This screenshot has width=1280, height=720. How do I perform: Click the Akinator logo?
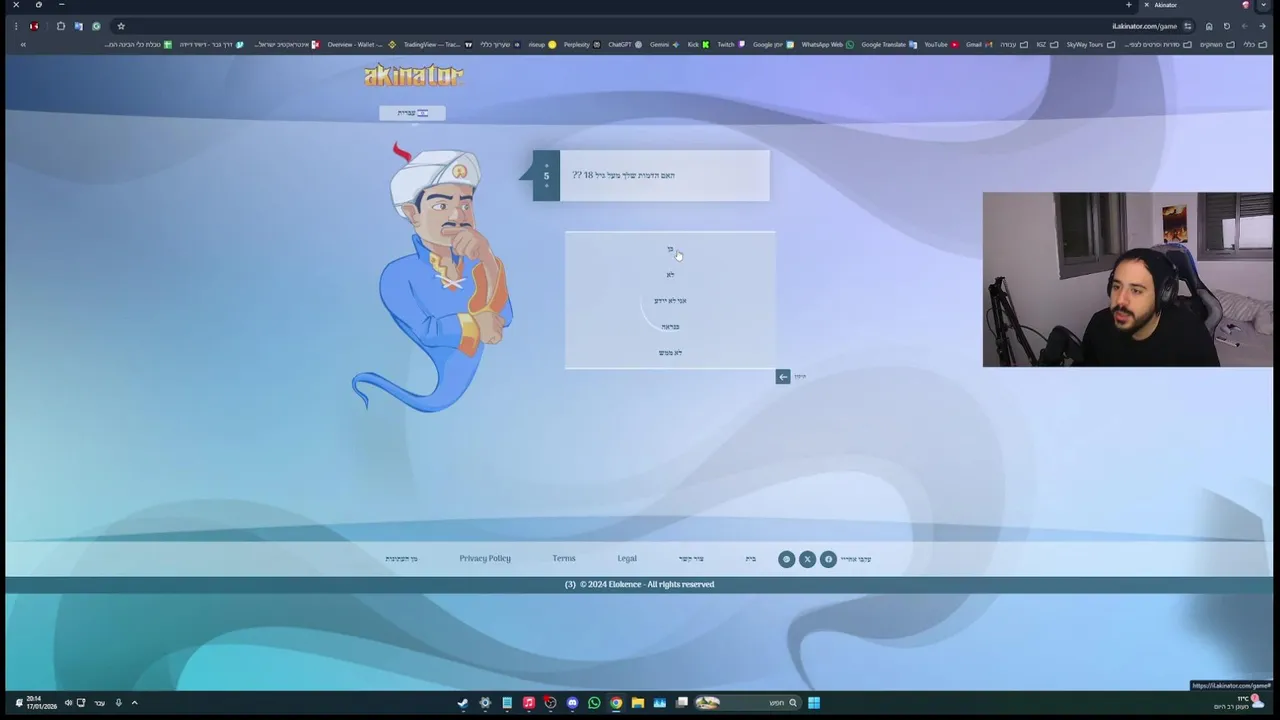point(413,75)
